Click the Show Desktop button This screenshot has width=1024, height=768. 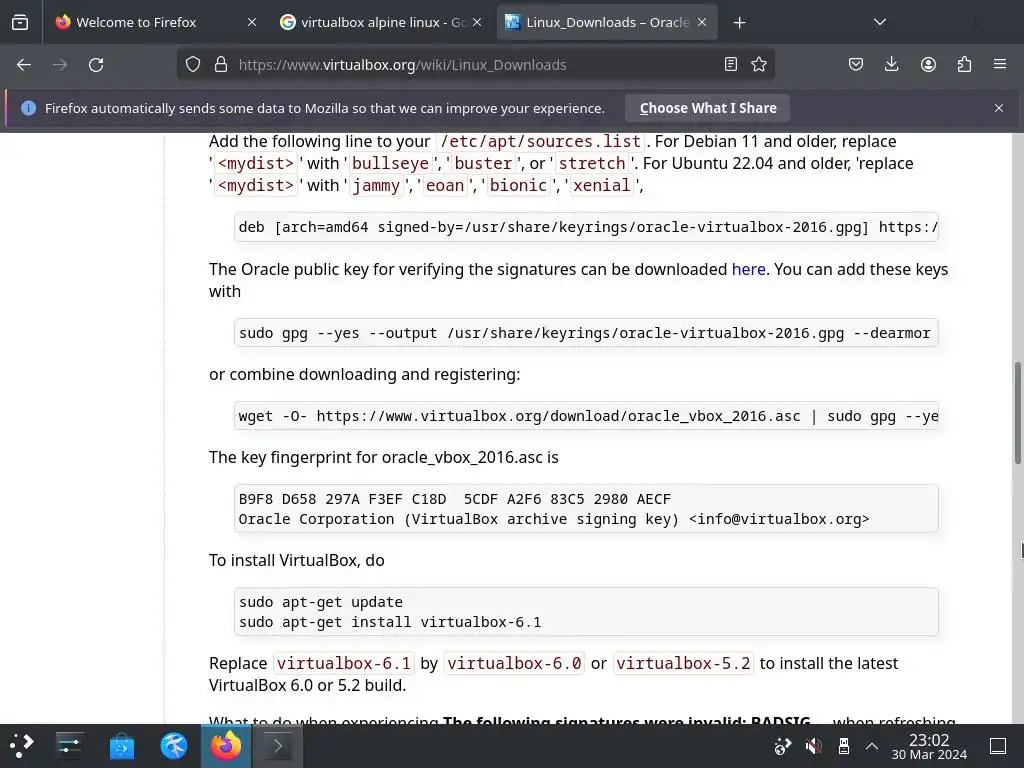click(x=998, y=746)
